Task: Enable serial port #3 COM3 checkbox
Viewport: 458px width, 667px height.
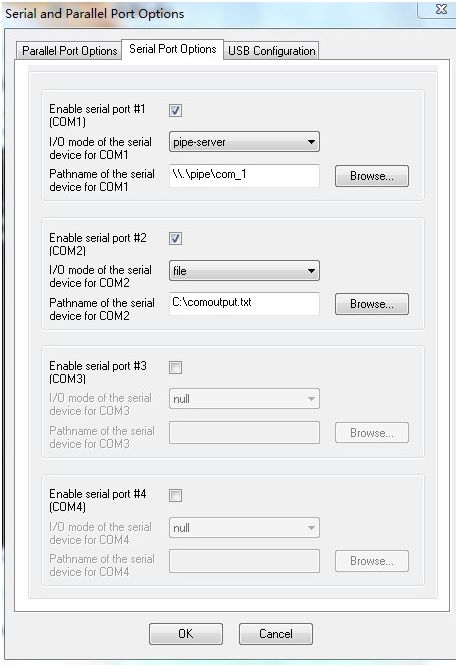Action: (175, 367)
